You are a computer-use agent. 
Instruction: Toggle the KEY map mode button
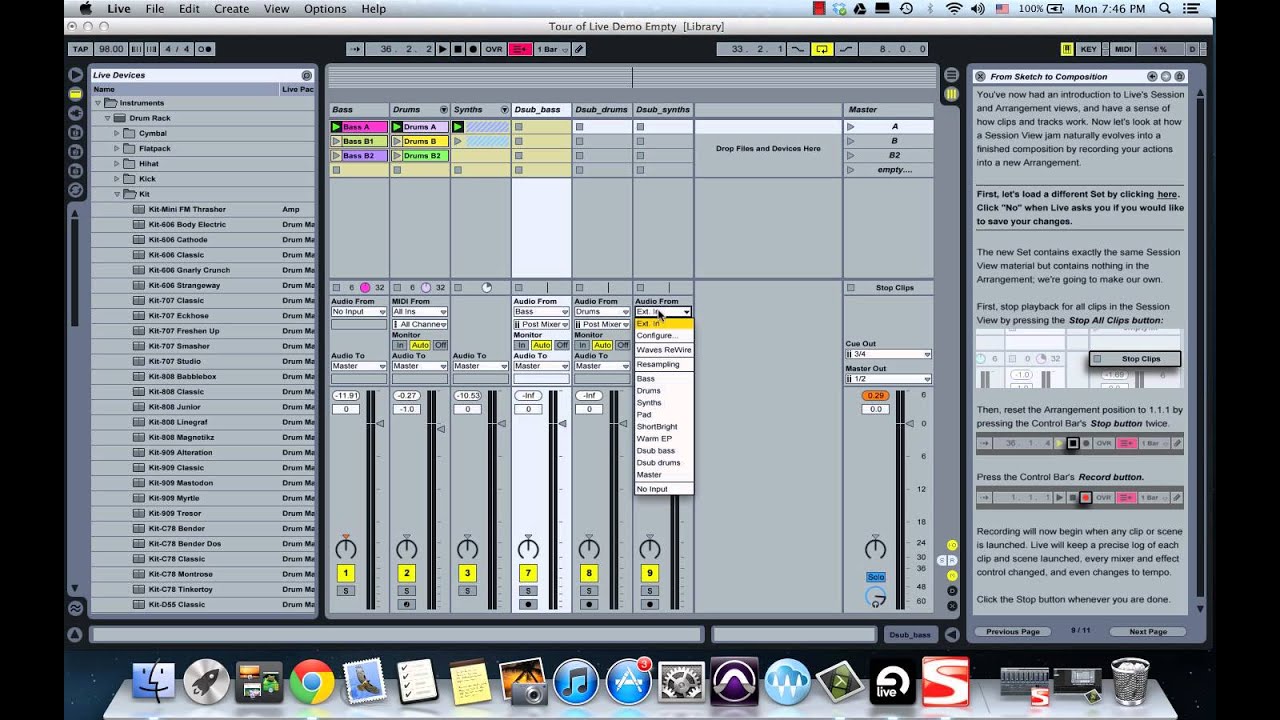point(1089,49)
